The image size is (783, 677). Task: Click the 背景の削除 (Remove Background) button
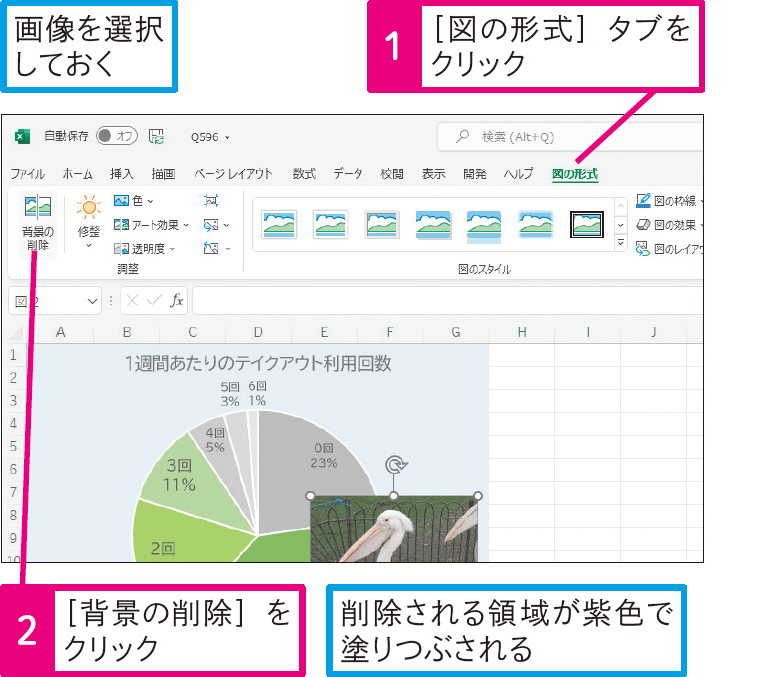(x=38, y=224)
